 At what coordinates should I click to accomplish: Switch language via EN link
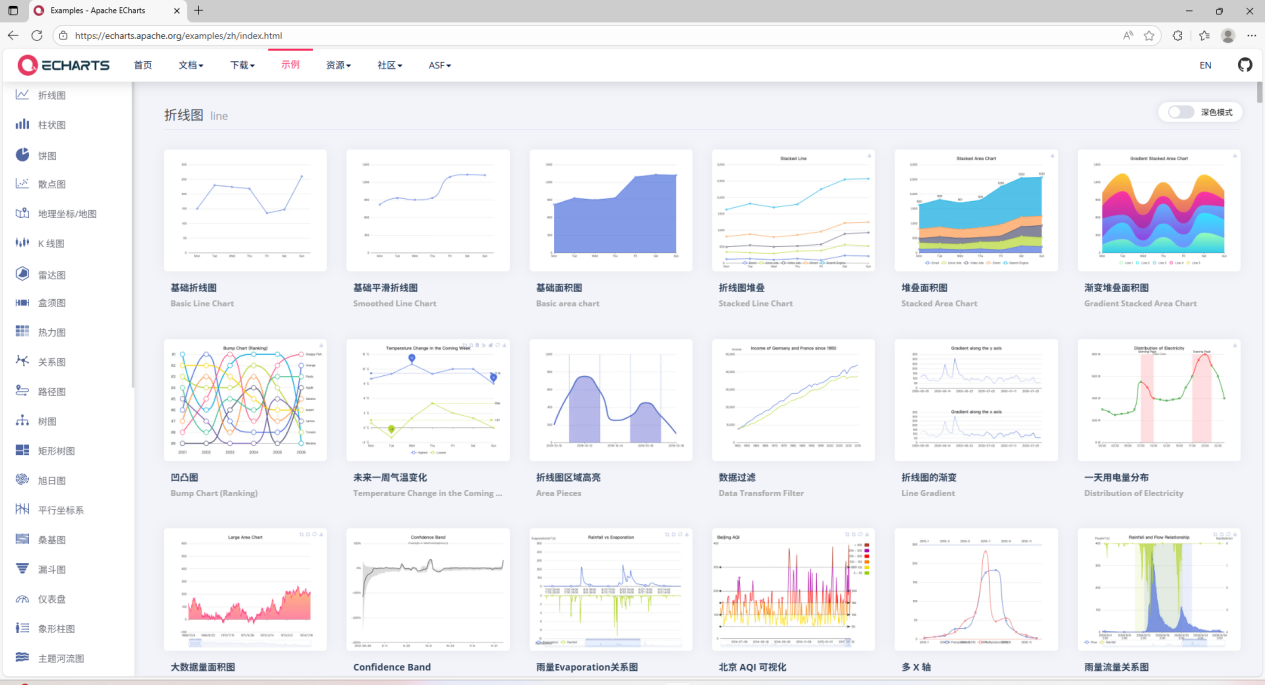click(x=1205, y=65)
